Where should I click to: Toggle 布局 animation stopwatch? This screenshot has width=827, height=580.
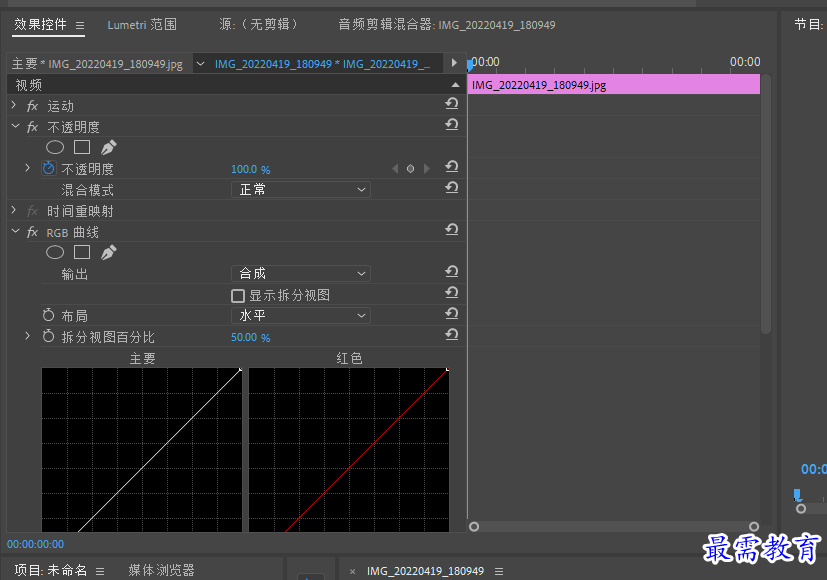(x=49, y=315)
